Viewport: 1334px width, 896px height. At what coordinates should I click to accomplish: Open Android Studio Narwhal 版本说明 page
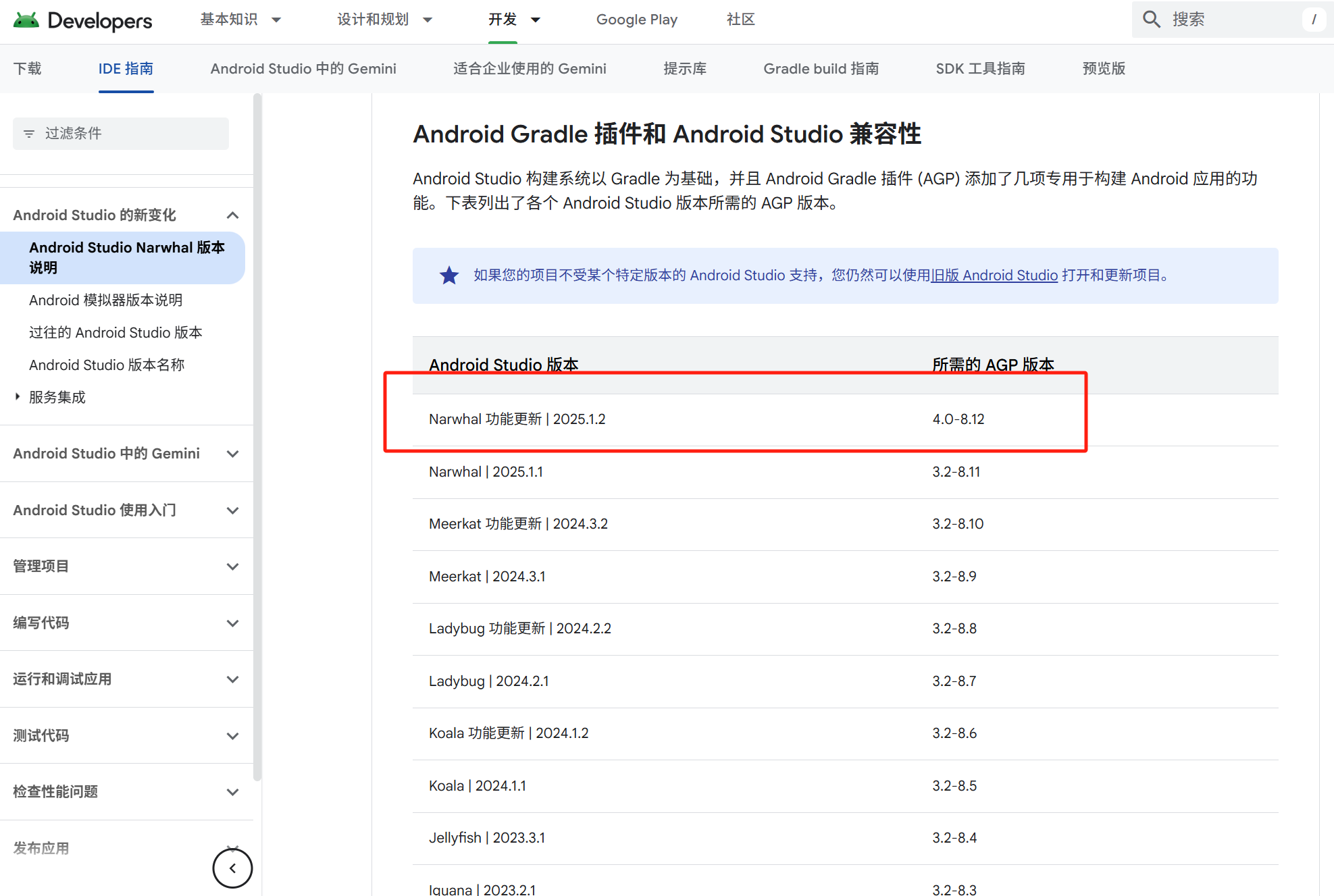point(122,258)
